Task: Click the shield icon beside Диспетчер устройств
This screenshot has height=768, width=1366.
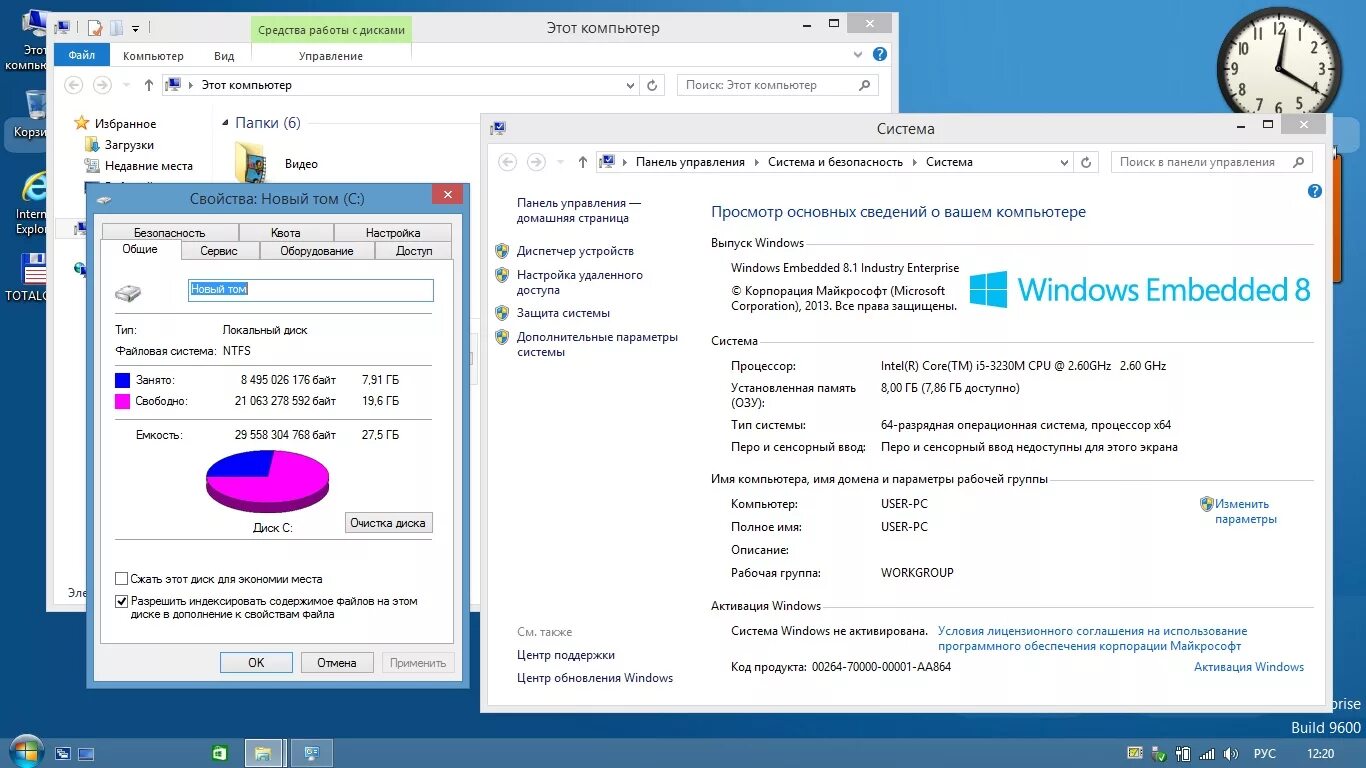Action: [x=502, y=251]
